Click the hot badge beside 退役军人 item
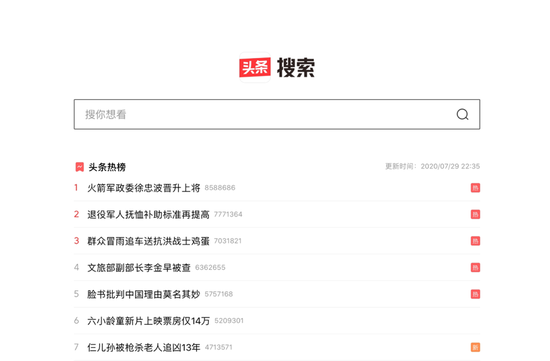 [x=475, y=214]
